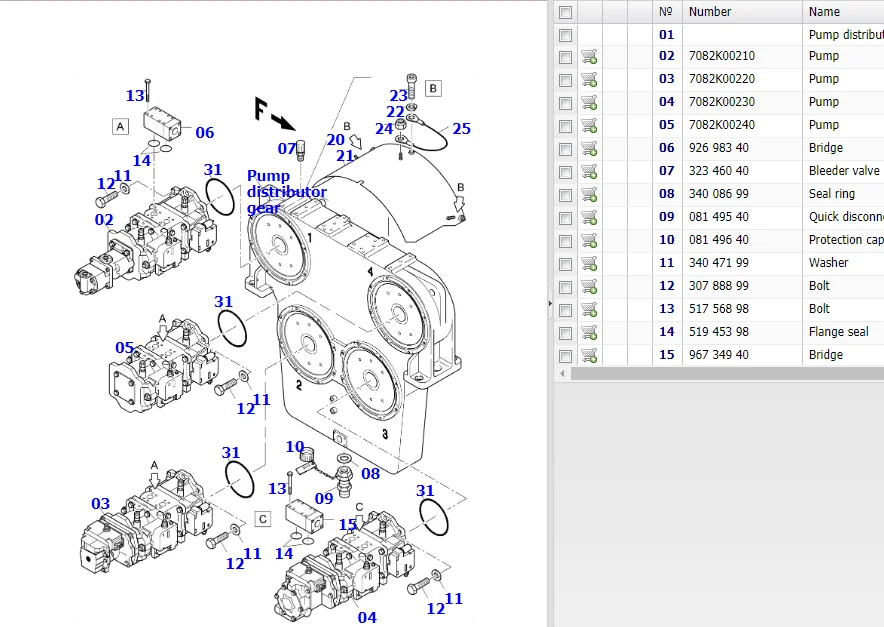Viewport: 884px width, 627px height.
Task: Click callout 07 on the diagram
Action: point(287,149)
